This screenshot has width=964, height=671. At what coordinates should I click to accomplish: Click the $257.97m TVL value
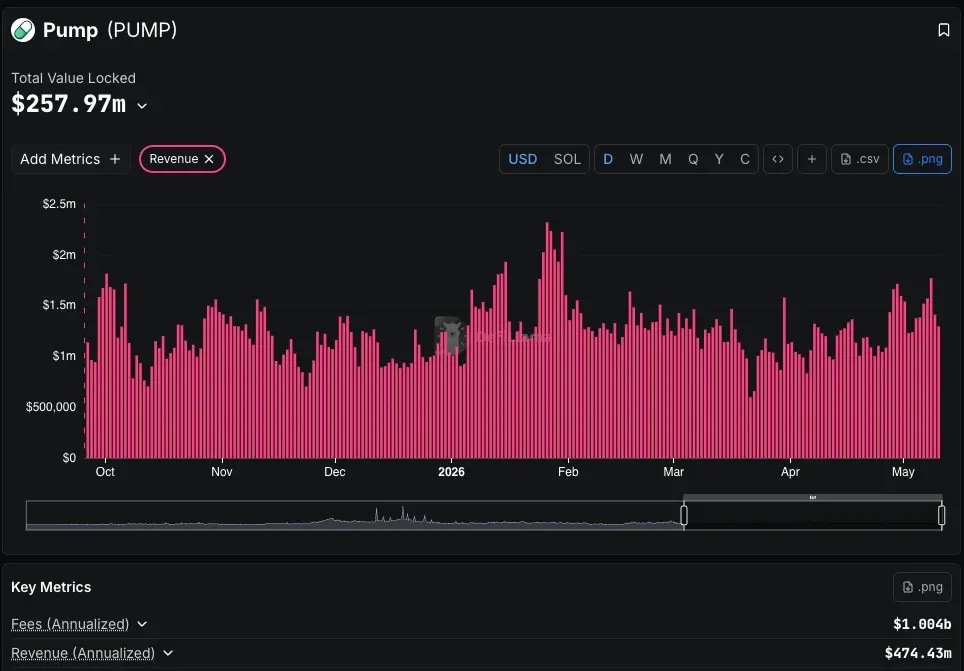tap(68, 104)
